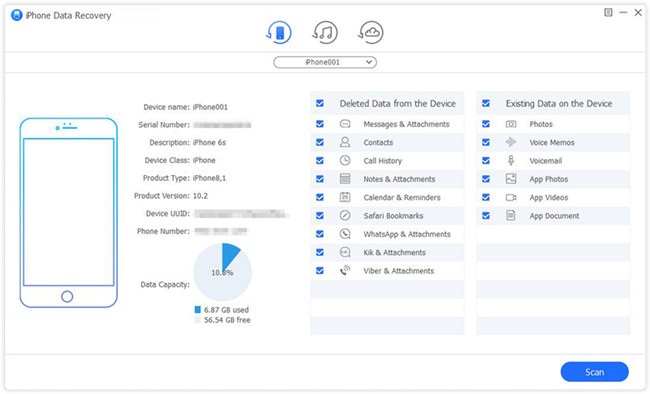Deselect all Deleted Data from the Device
650x394 pixels.
(320, 103)
